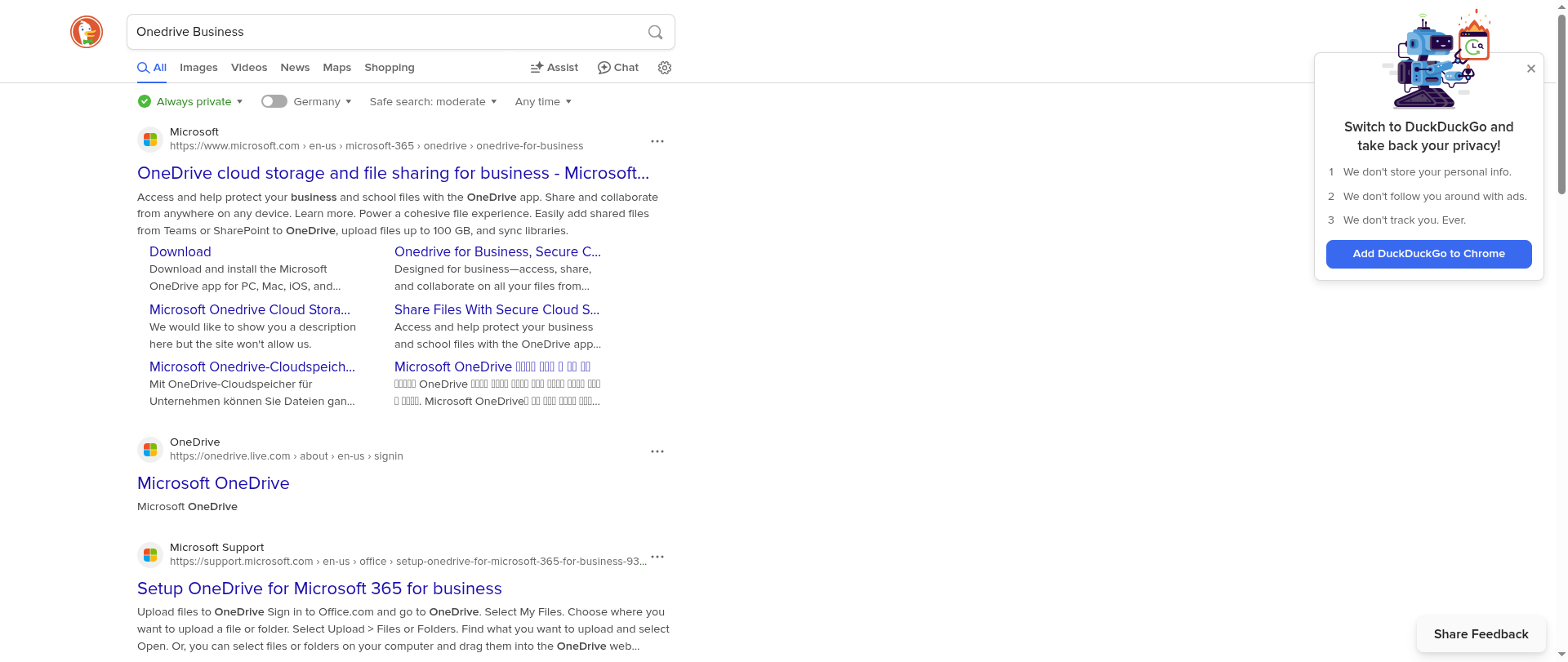Click 'We don't store your personal info.' text
The width and height of the screenshot is (1568, 662).
click(1428, 172)
